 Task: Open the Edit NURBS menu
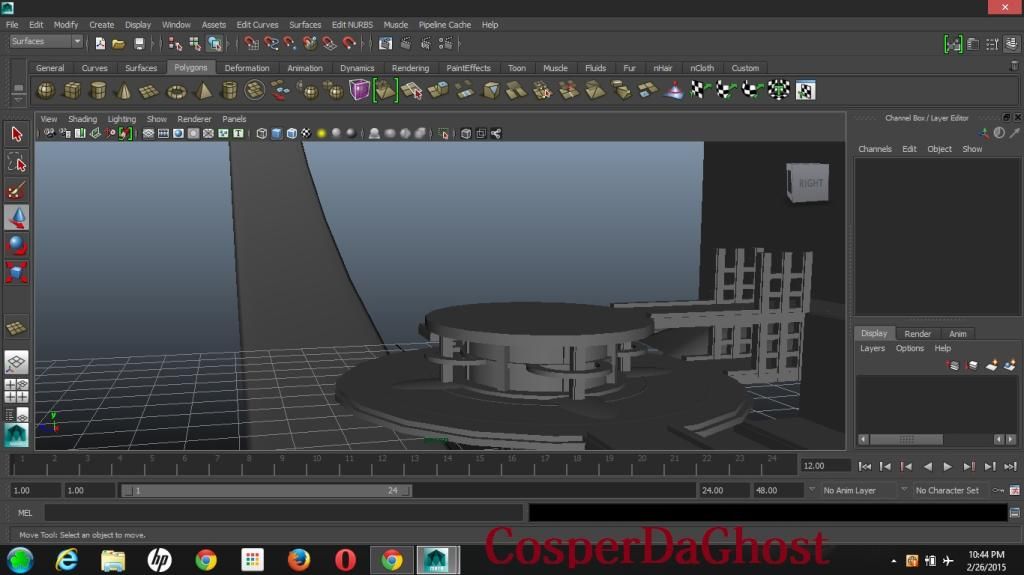pos(352,24)
